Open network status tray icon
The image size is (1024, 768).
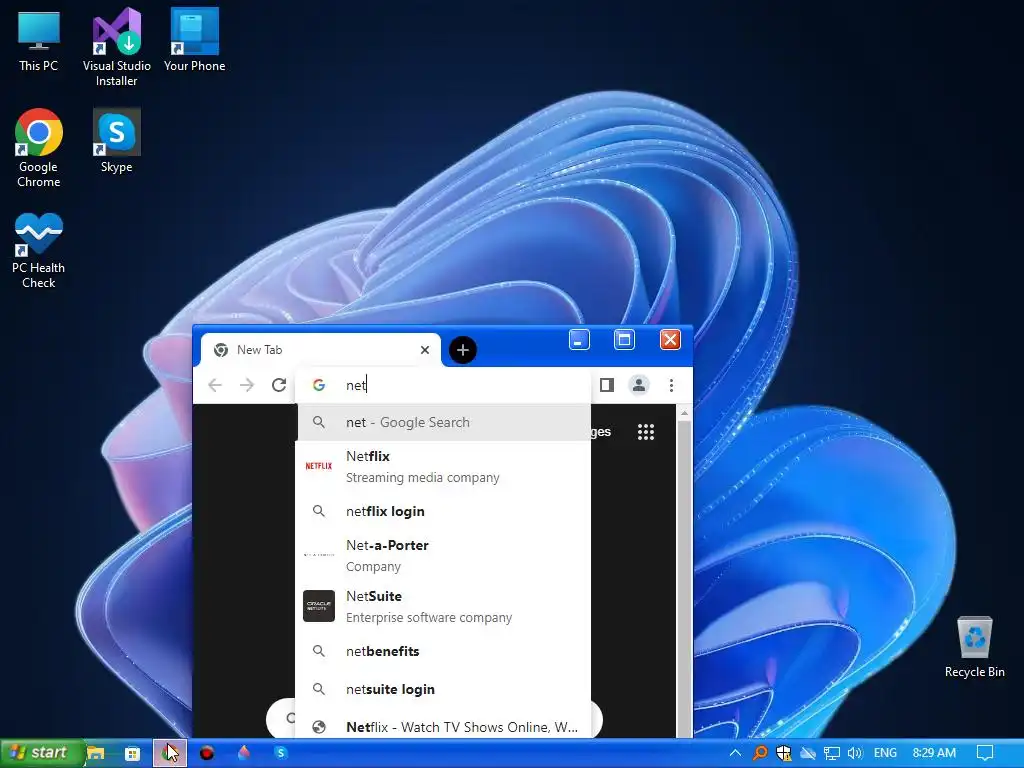(831, 753)
